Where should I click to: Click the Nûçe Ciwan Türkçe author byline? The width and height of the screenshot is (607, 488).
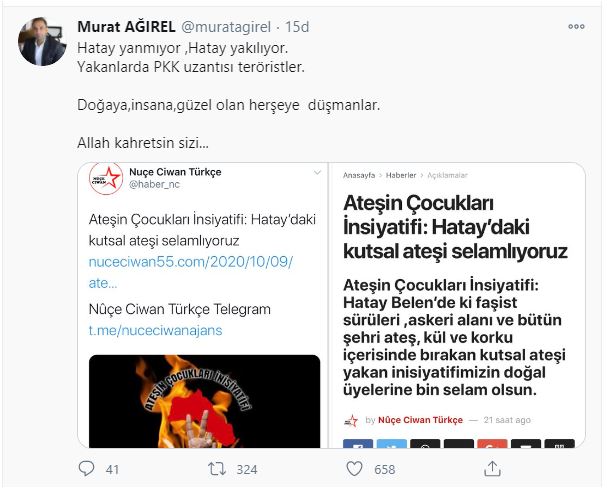(420, 420)
